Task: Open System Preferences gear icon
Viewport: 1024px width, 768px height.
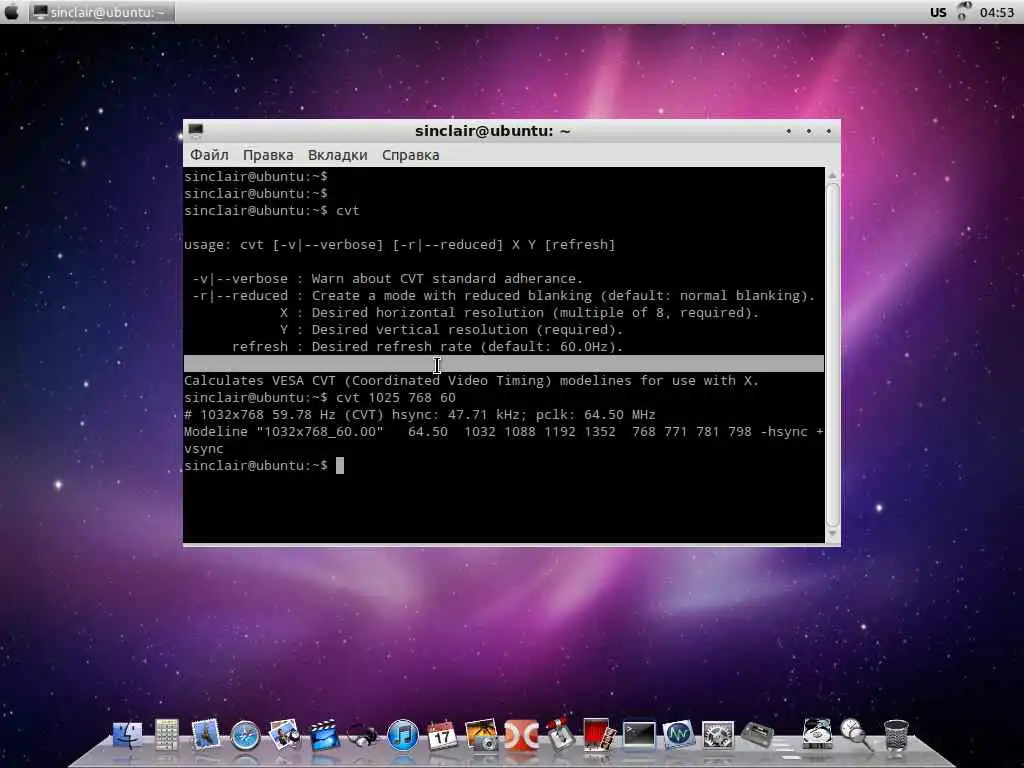Action: coord(718,736)
